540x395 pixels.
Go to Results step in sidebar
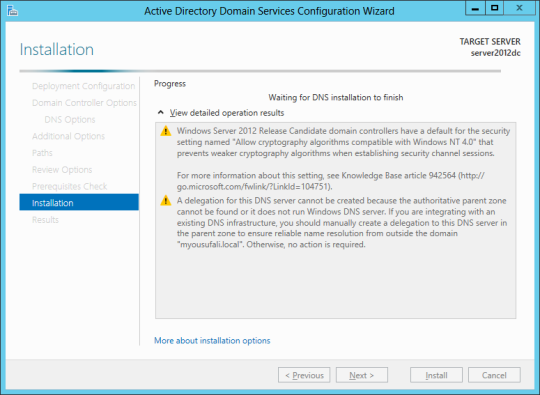click(x=45, y=220)
